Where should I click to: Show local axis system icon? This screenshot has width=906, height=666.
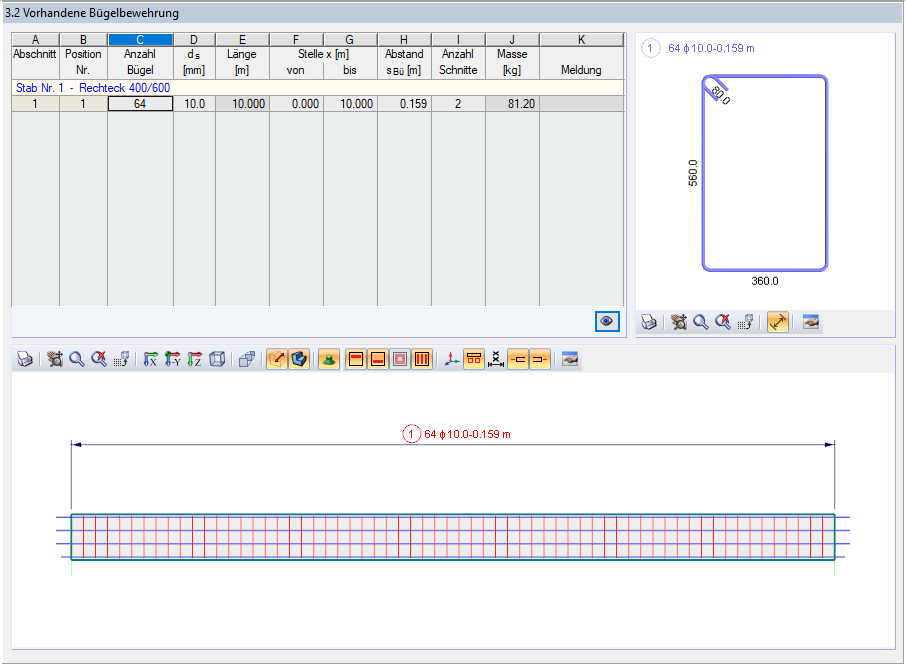(452, 359)
